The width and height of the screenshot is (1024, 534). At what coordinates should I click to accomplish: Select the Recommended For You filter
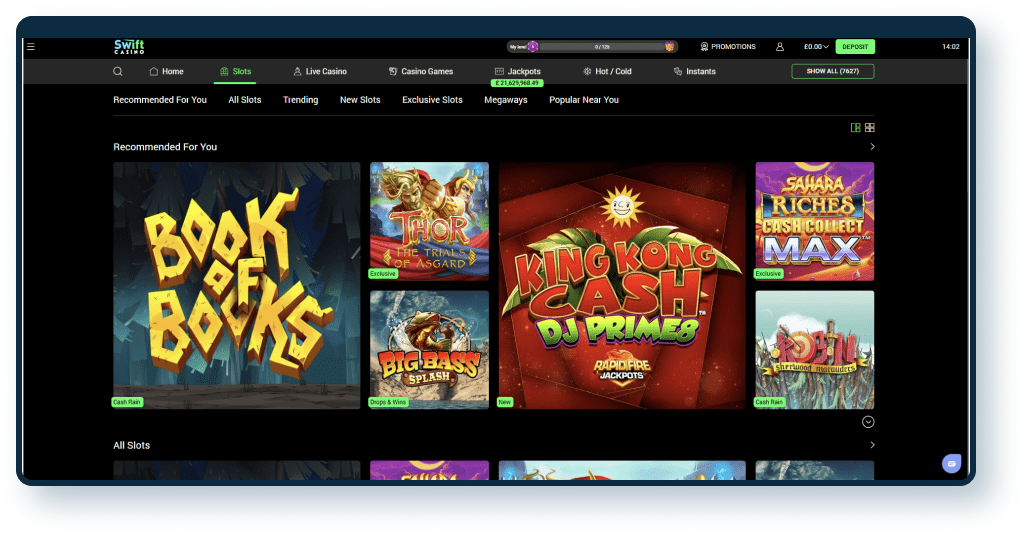[160, 100]
